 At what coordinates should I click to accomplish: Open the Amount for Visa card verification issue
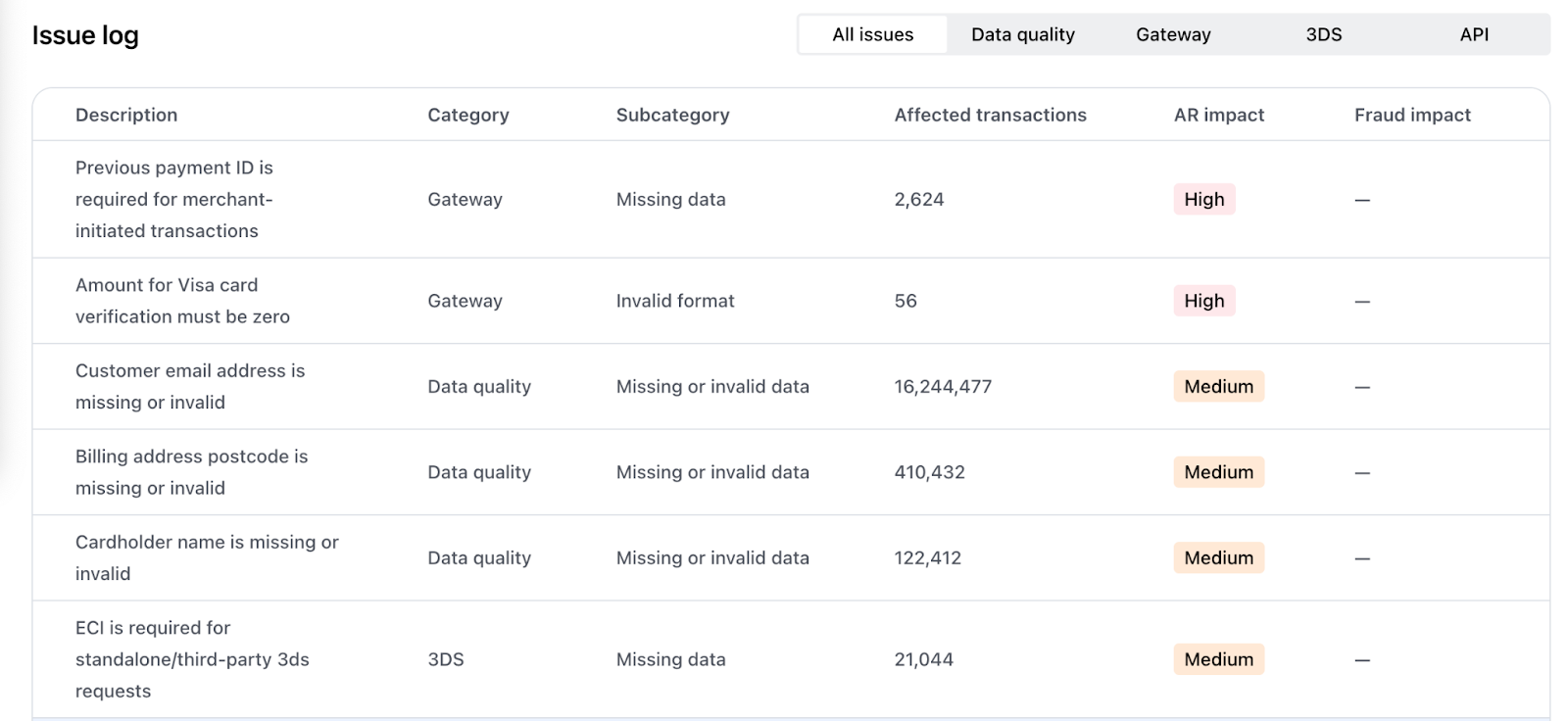(x=791, y=301)
